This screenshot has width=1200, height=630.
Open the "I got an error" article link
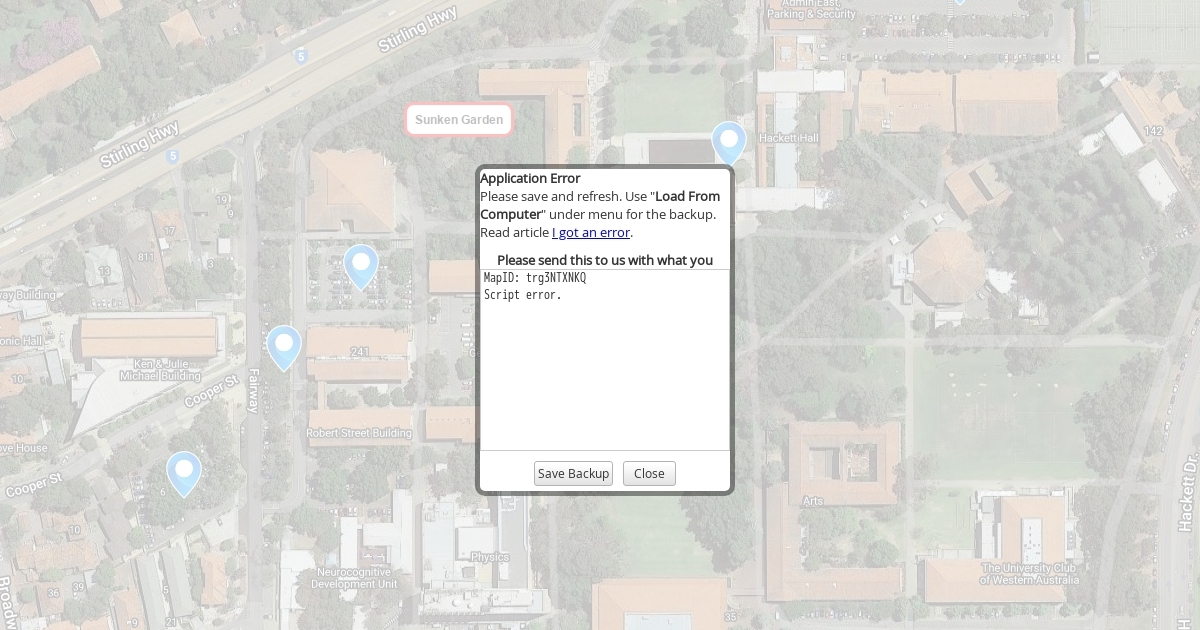[591, 233]
